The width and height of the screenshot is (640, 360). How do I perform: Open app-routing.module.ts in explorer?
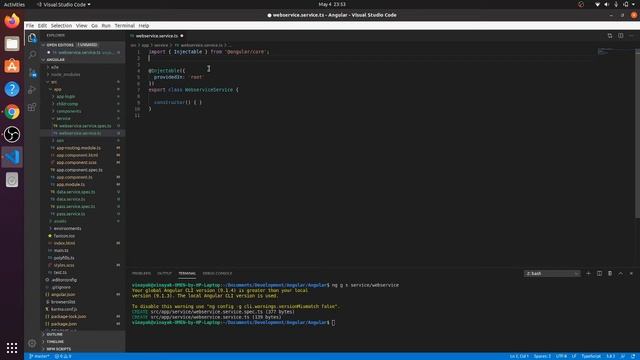coord(78,148)
